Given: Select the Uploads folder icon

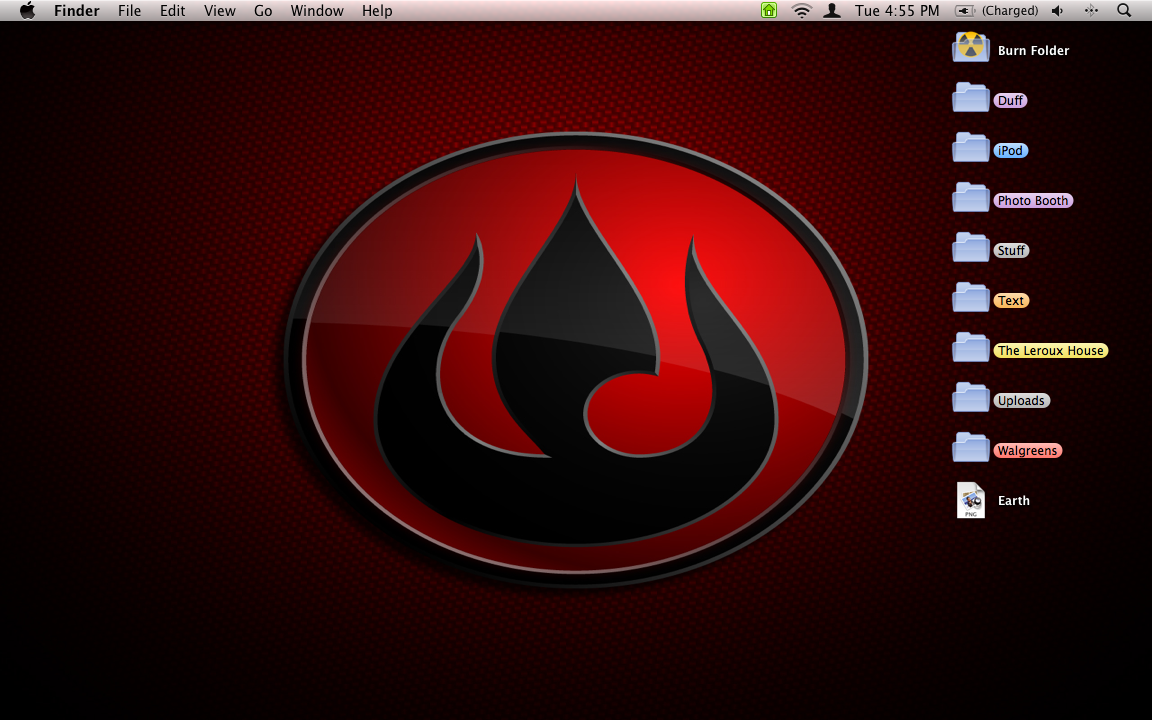Looking at the screenshot, I should click(x=971, y=397).
